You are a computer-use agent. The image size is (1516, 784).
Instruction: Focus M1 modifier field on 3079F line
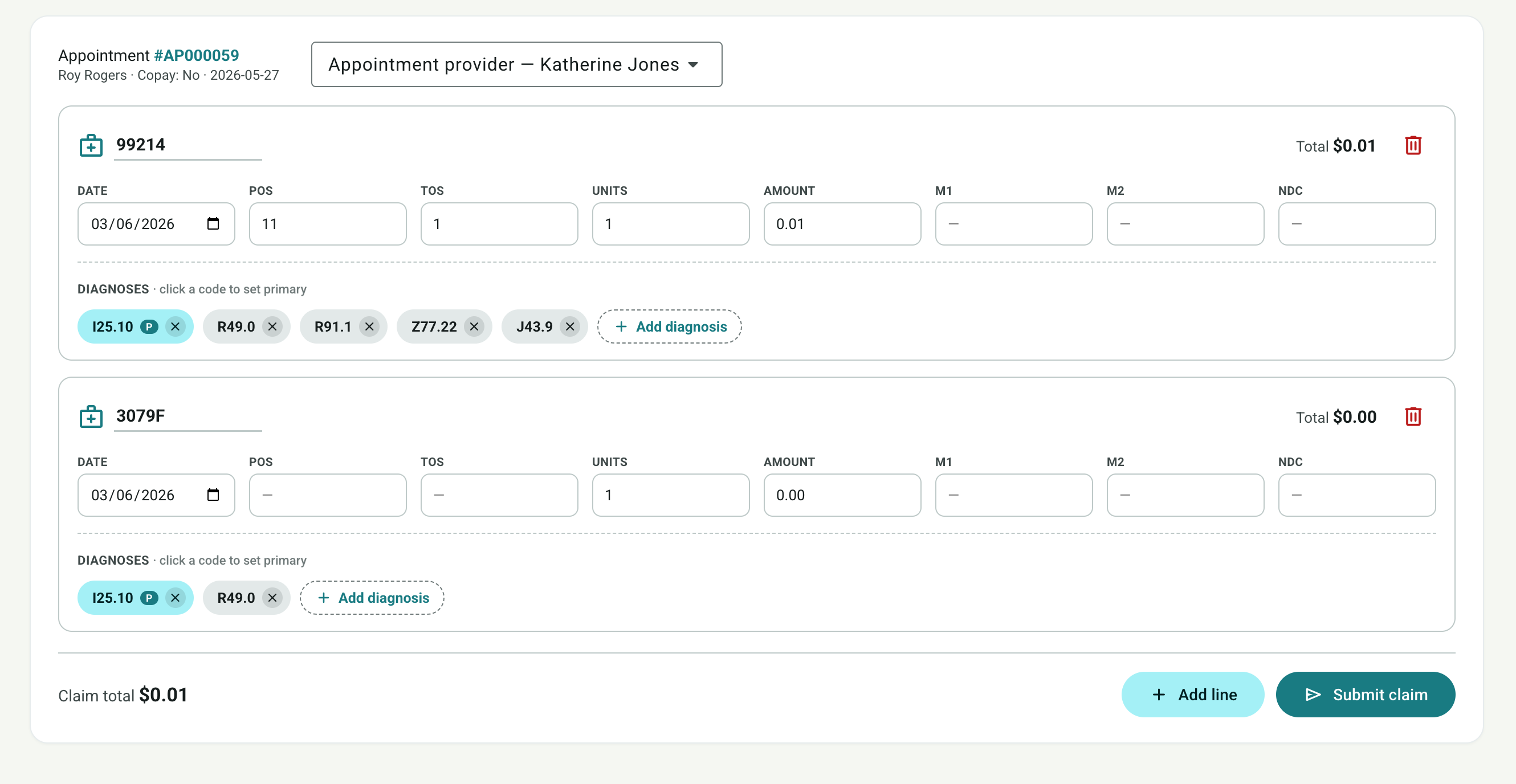click(1014, 495)
